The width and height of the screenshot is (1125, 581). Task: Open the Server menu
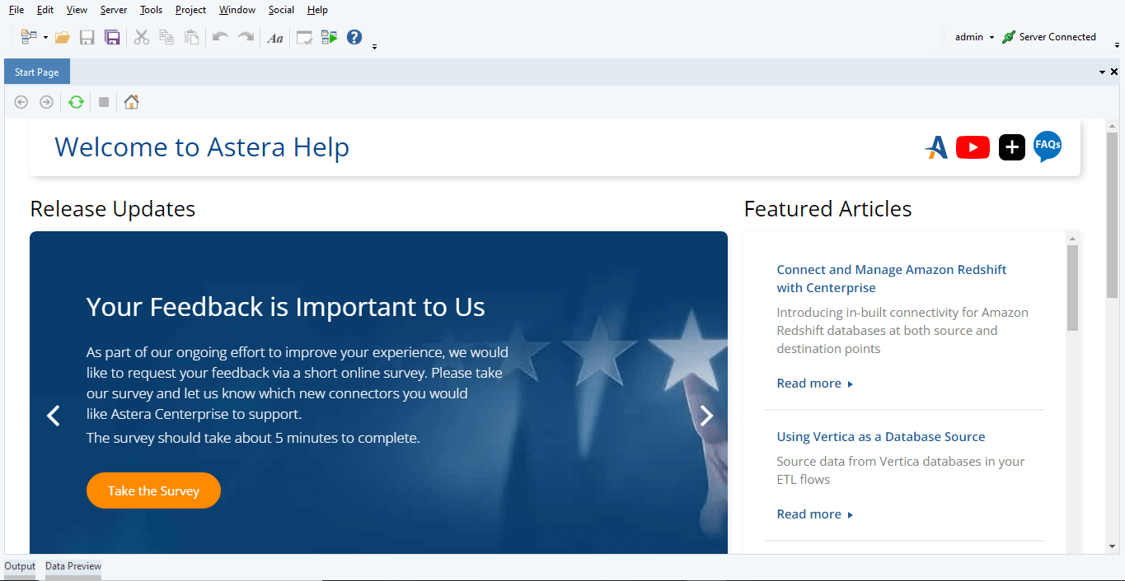point(113,10)
